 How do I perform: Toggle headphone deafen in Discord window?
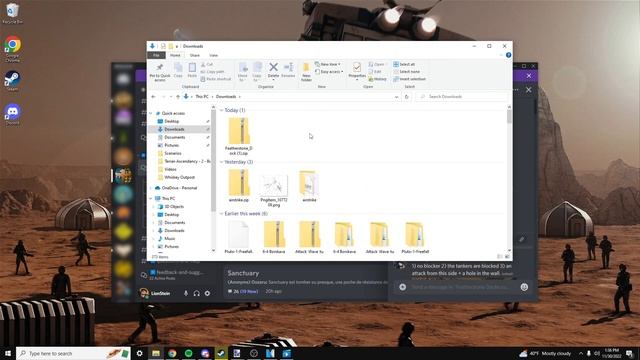197,293
